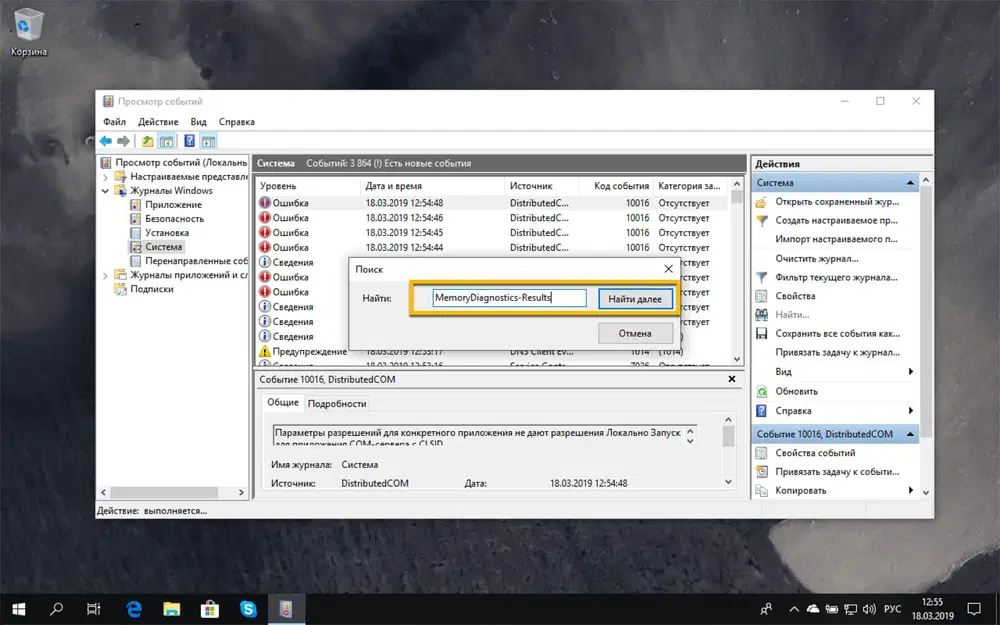The image size is (1000, 625).
Task: Click the search text field with MemoryDiagnostics-Results
Action: [510, 297]
